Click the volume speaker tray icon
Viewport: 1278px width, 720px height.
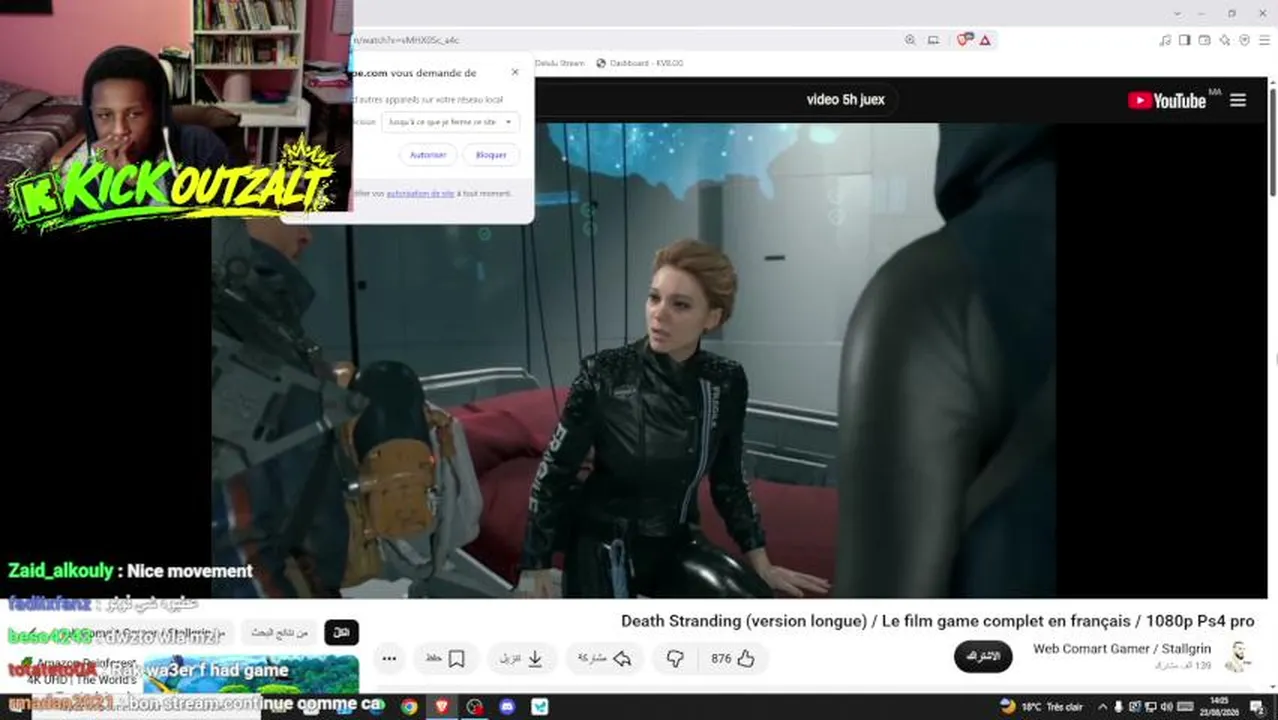(1167, 707)
